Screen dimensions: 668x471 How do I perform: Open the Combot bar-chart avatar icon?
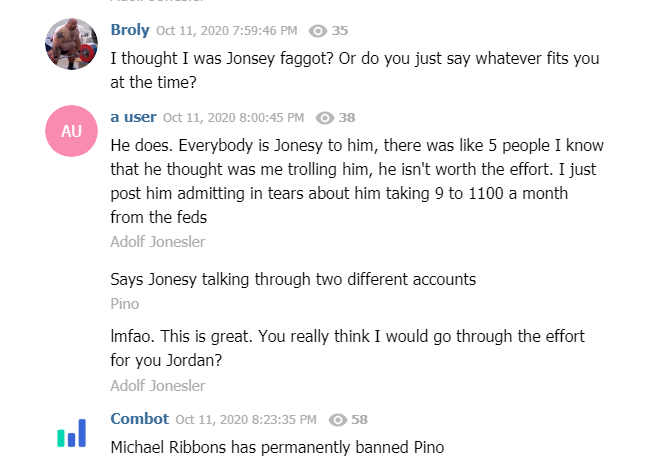coord(72,433)
